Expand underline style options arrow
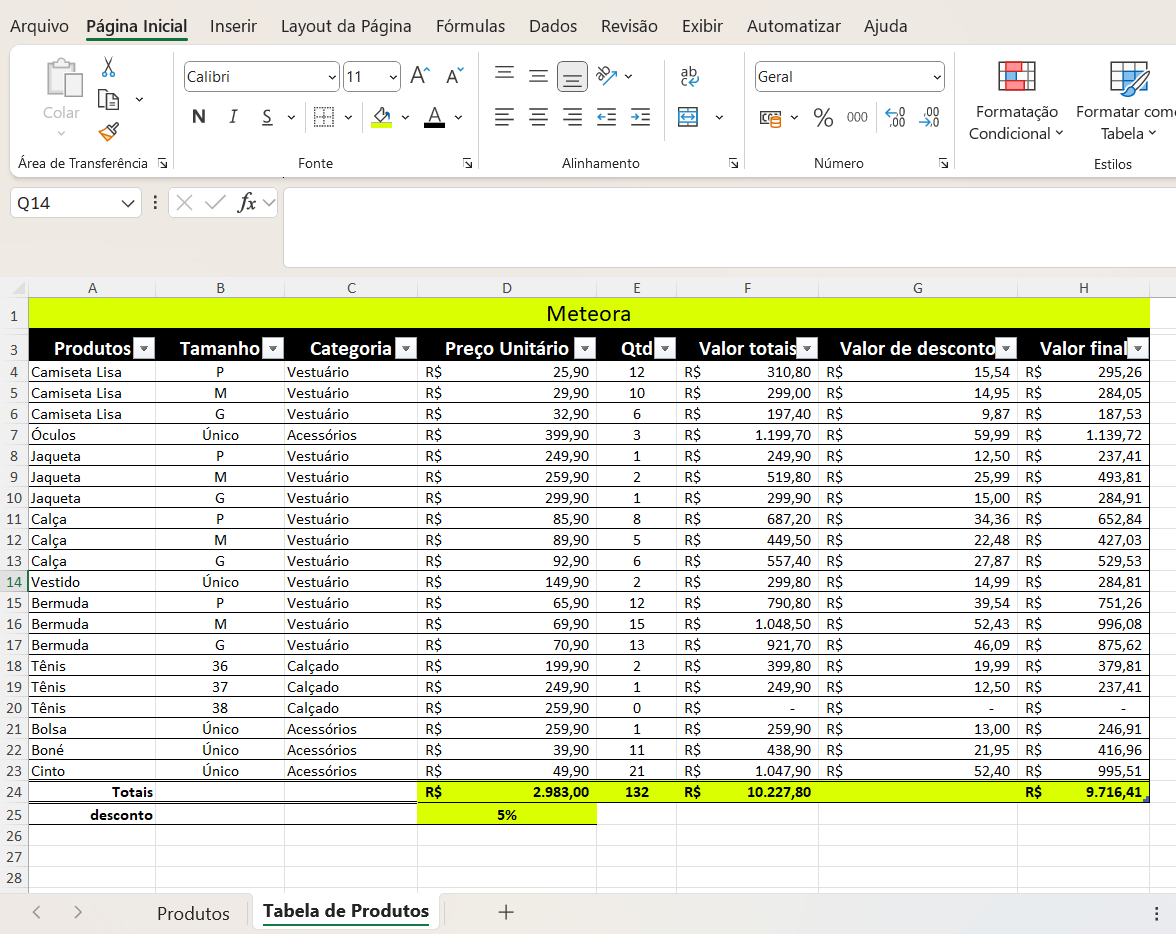Viewport: 1176px width, 935px height. [x=291, y=118]
